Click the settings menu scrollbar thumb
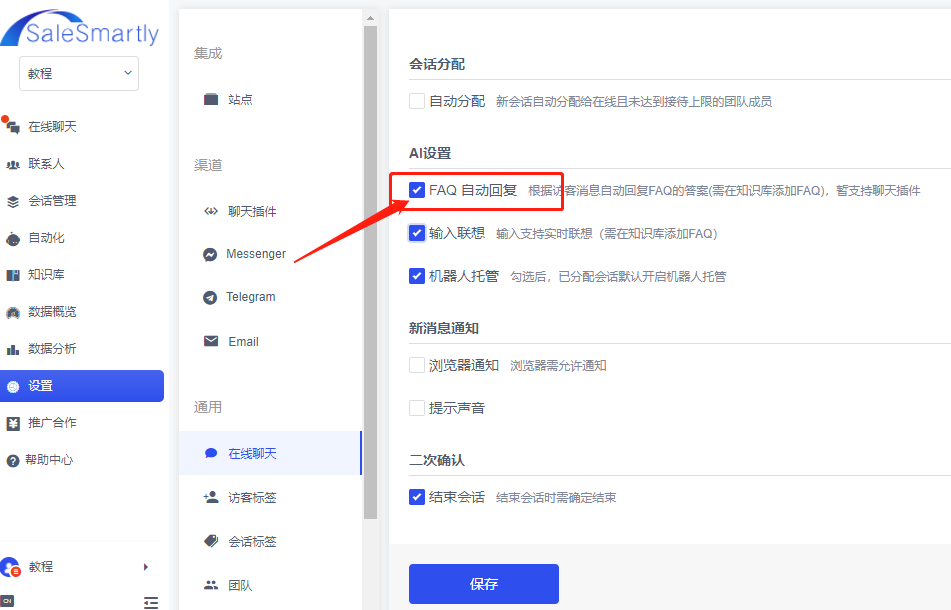 pyautogui.click(x=371, y=272)
